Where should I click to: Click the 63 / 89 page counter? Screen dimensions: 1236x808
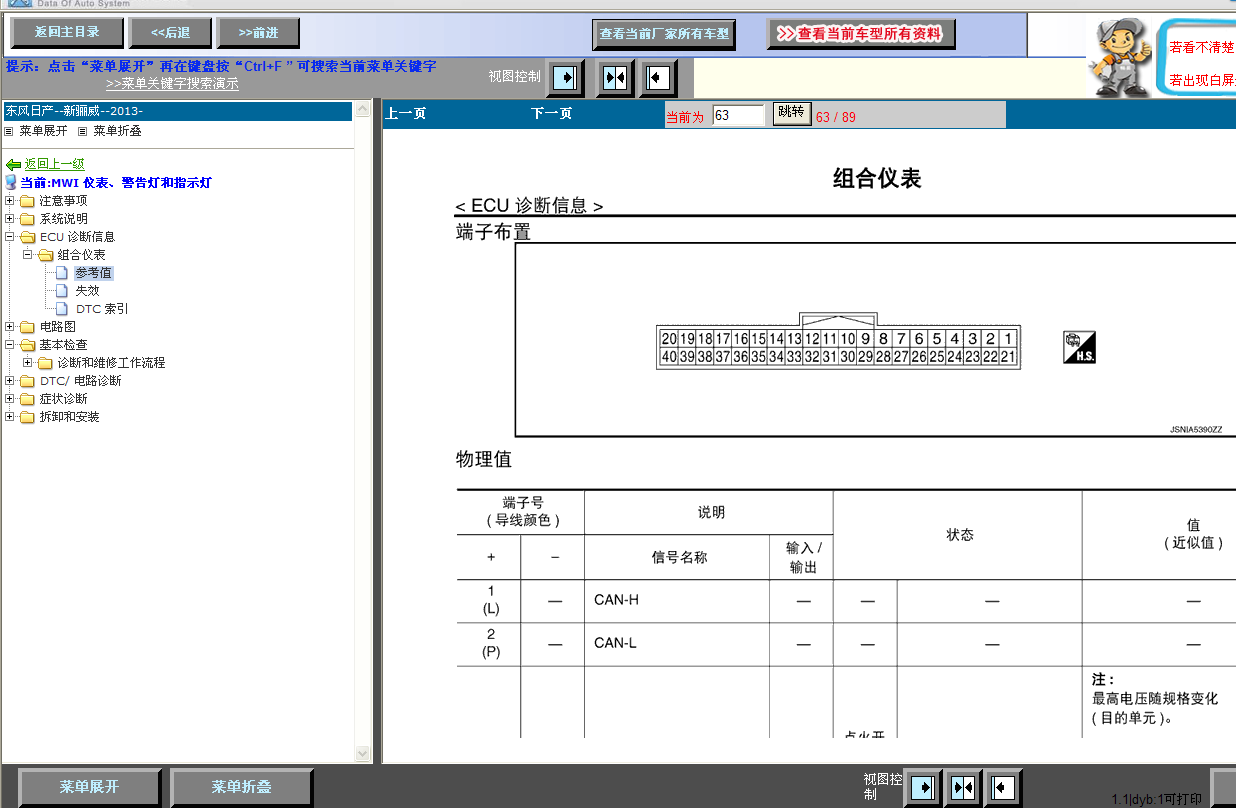click(x=836, y=117)
